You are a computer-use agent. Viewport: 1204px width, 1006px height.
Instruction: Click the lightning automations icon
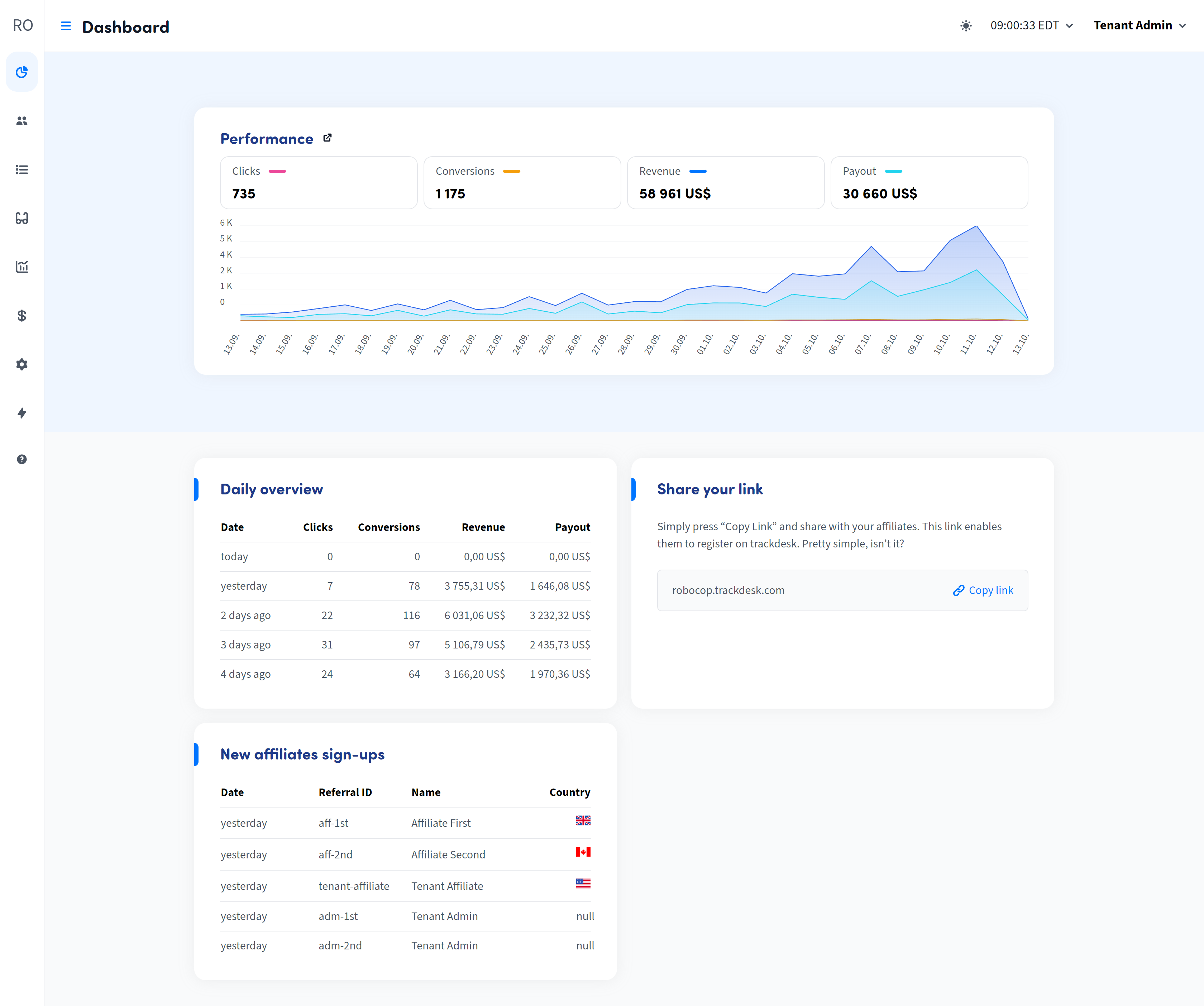point(21,413)
